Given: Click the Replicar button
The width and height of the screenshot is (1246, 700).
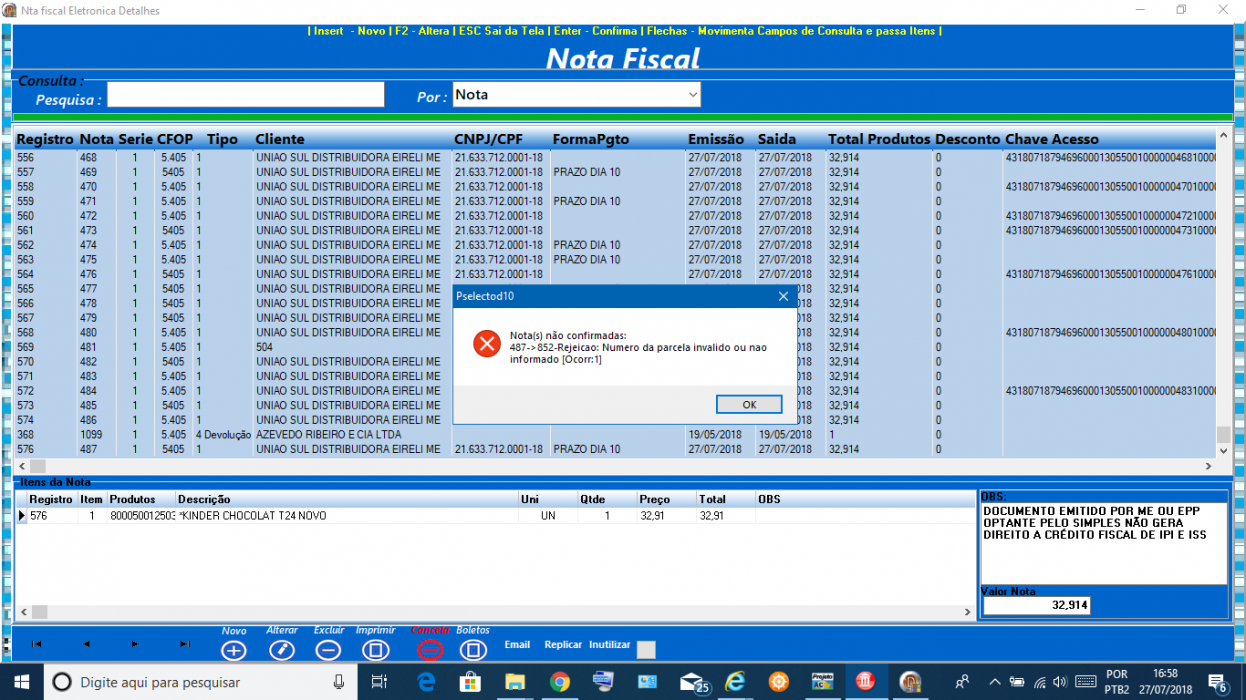Looking at the screenshot, I should [563, 645].
